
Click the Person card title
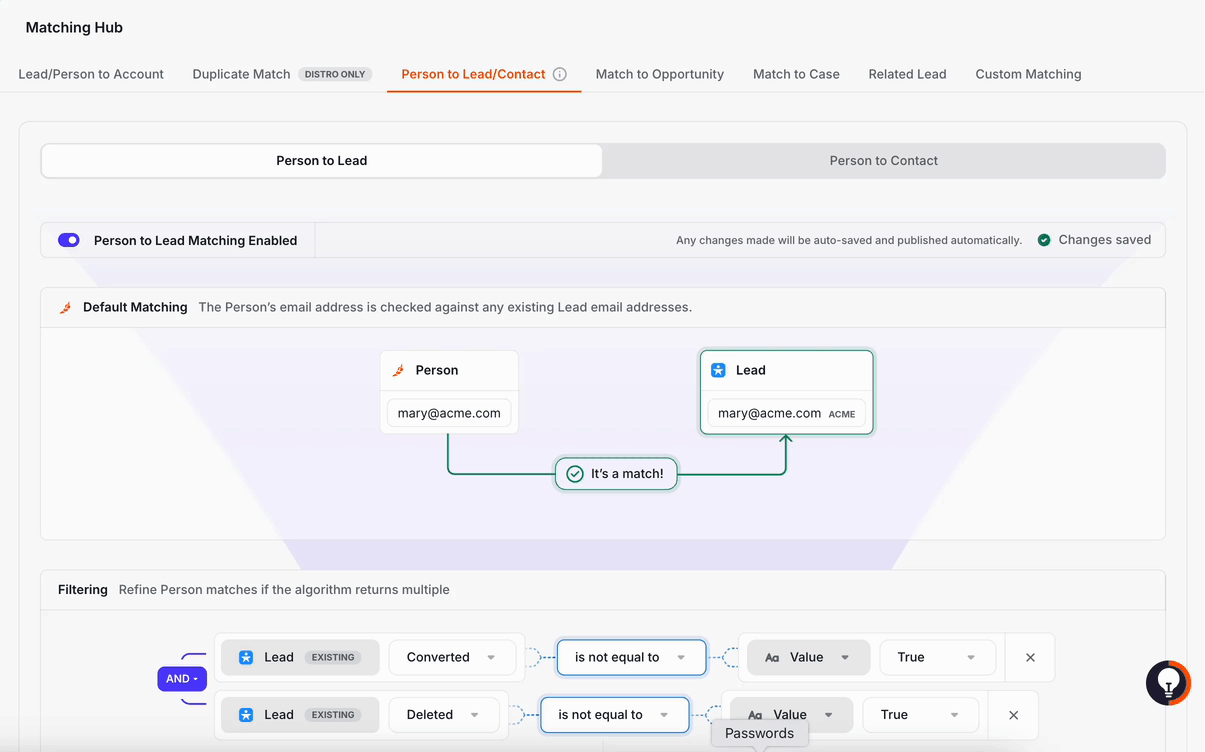pos(437,370)
